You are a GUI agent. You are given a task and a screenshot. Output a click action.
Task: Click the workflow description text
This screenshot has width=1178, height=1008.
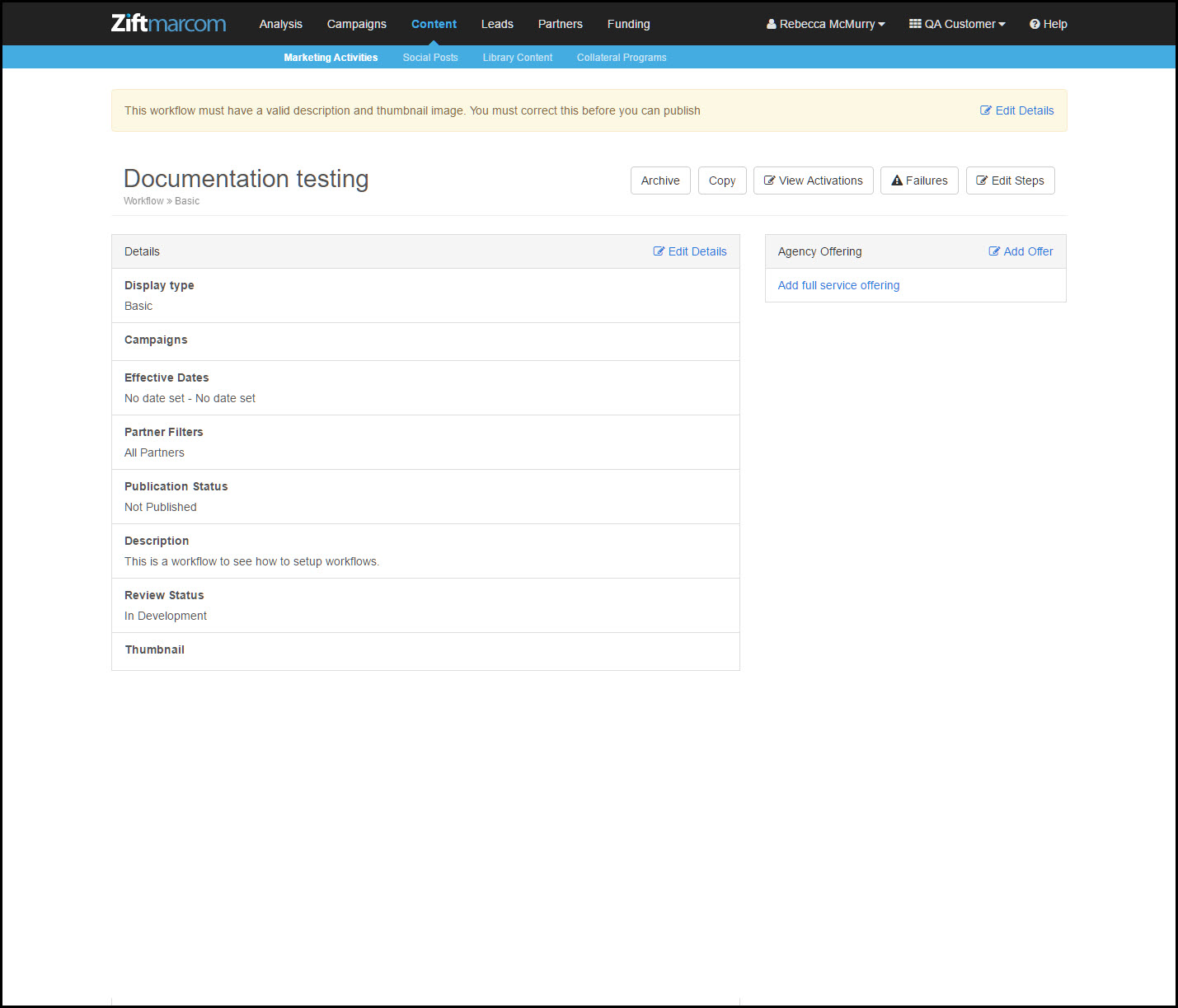click(251, 561)
